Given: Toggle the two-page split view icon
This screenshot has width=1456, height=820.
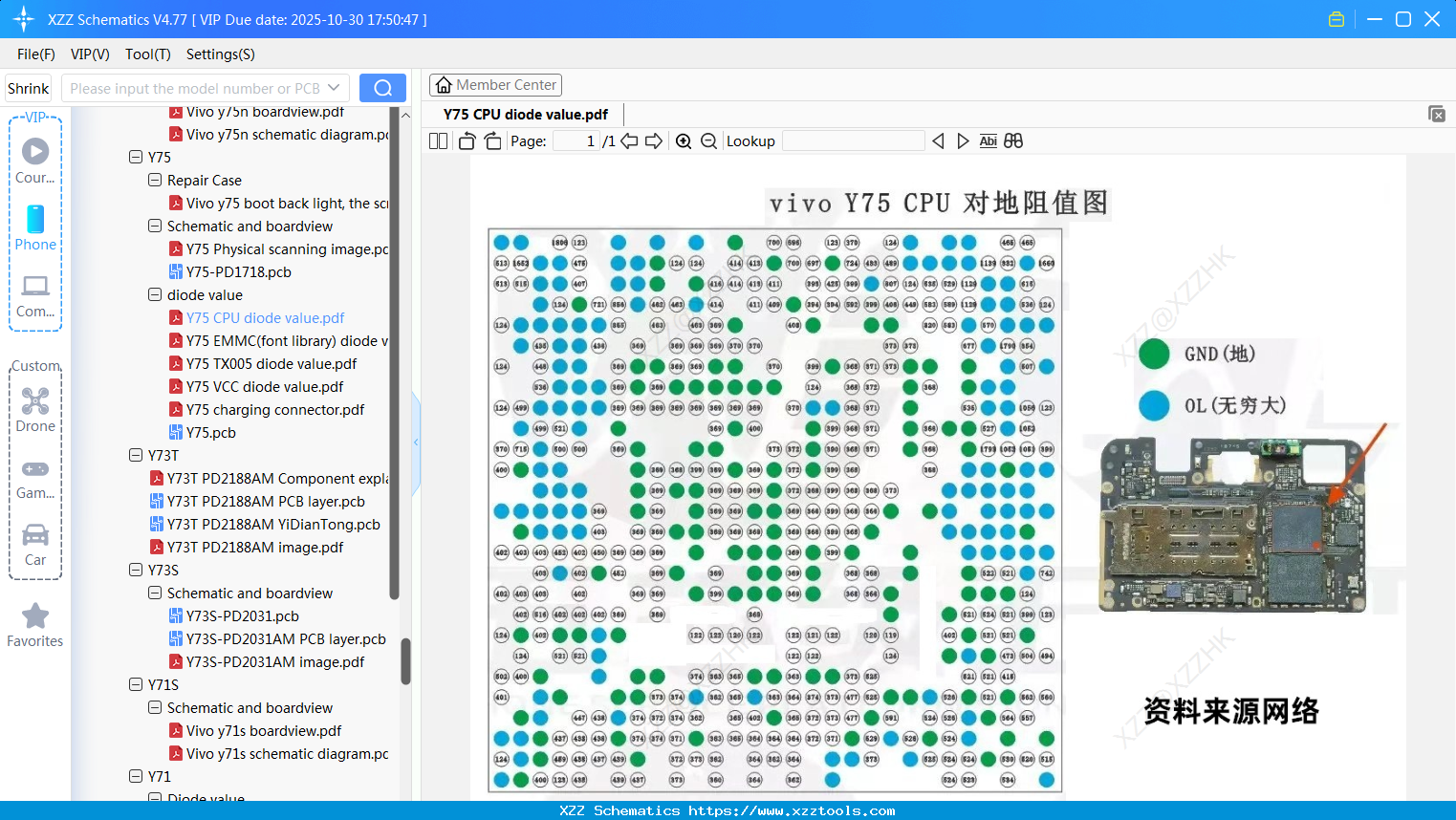Looking at the screenshot, I should 438,141.
